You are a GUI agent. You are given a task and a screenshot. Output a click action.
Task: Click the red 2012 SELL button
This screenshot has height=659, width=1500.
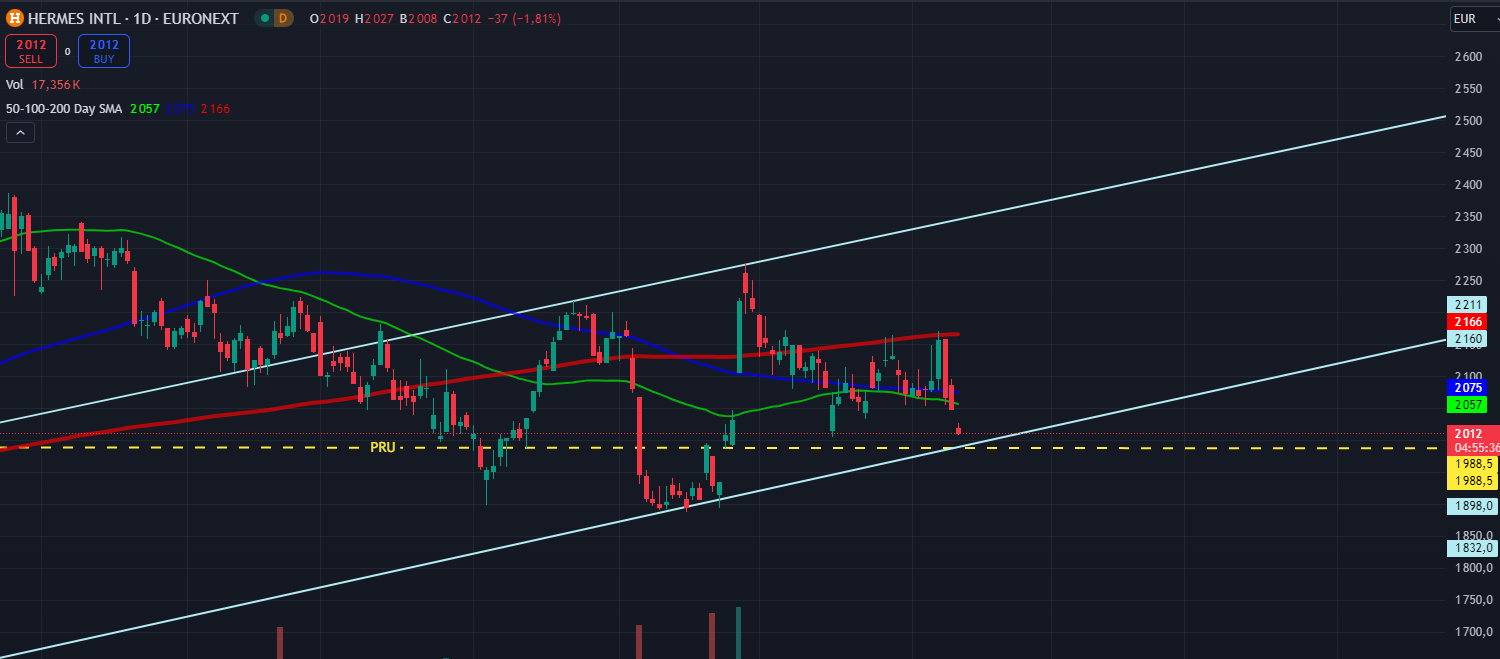pos(31,51)
